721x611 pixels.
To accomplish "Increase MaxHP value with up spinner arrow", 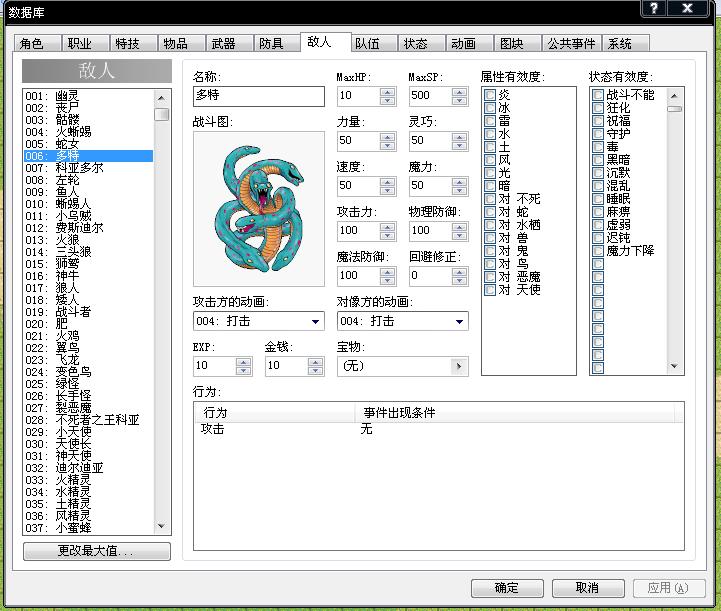I will point(388,92).
